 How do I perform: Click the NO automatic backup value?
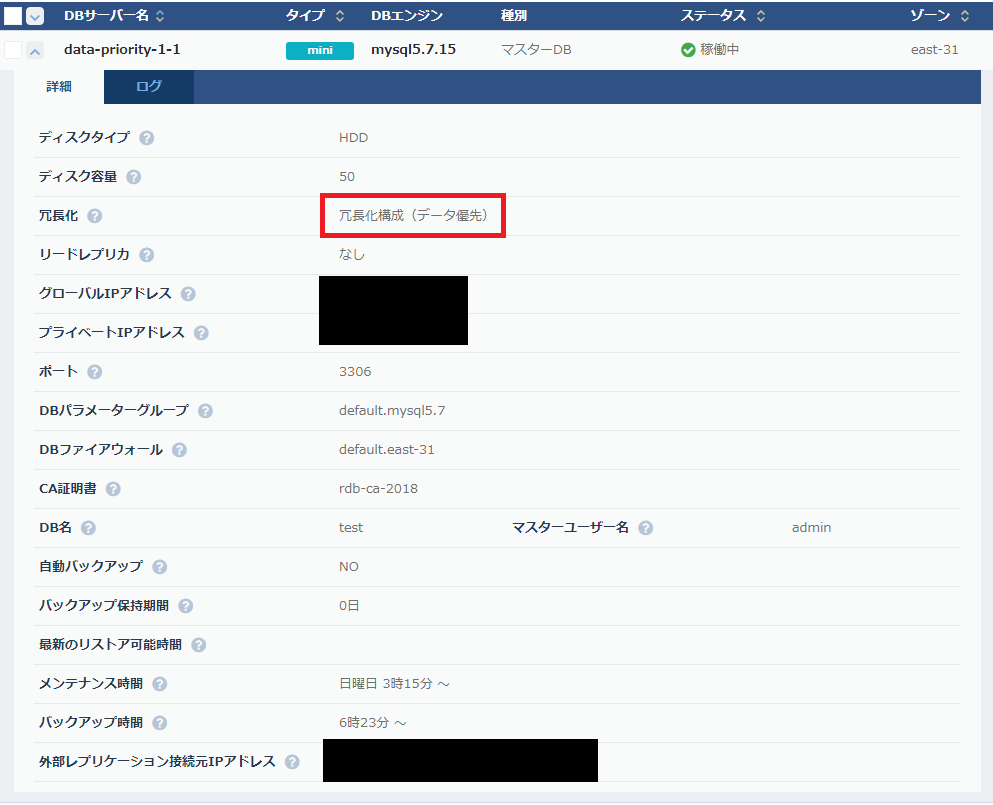[x=349, y=567]
